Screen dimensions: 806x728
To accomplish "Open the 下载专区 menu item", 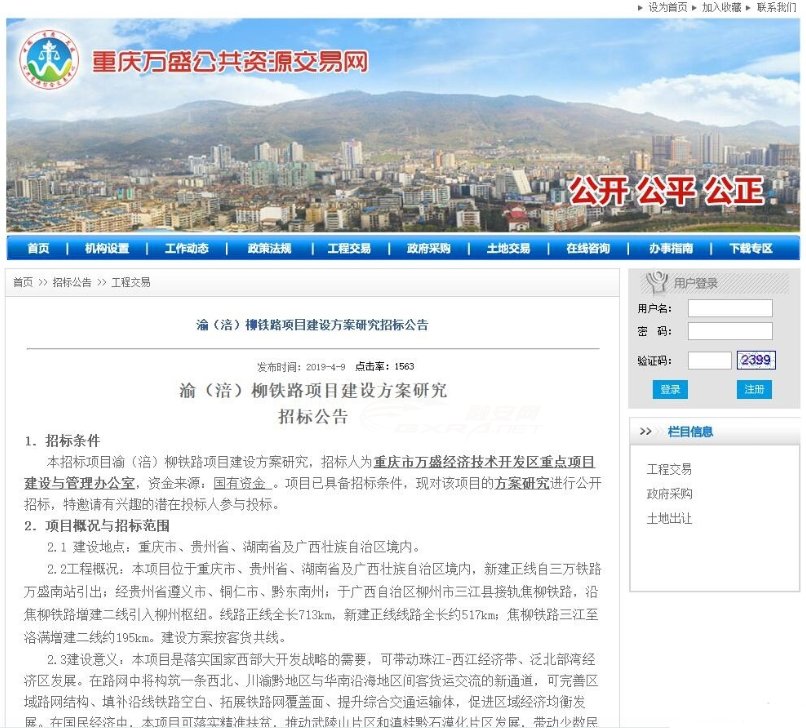I will click(x=751, y=248).
